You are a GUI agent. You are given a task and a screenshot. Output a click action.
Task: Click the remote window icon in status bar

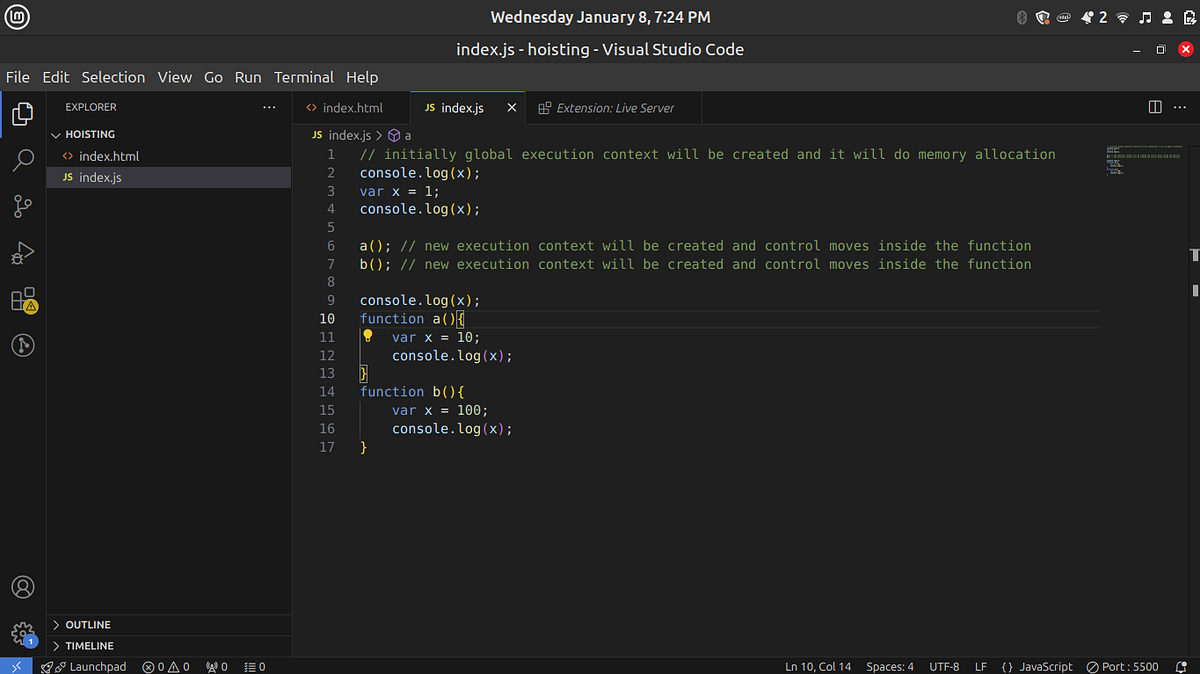click(16, 666)
